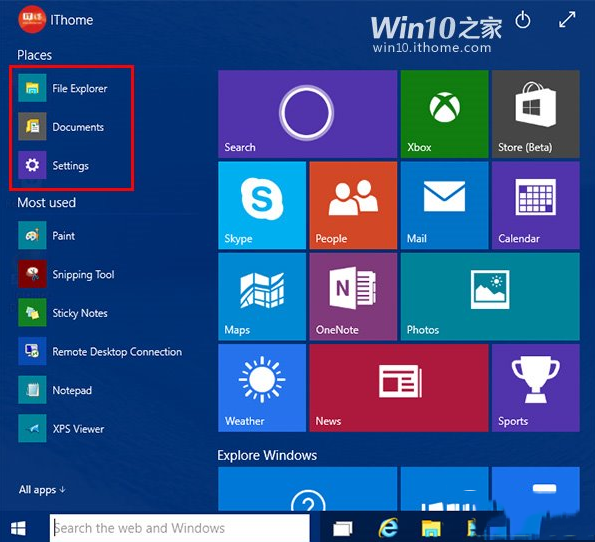Click the Documents icon in Places
This screenshot has height=542, width=595.
coord(32,126)
